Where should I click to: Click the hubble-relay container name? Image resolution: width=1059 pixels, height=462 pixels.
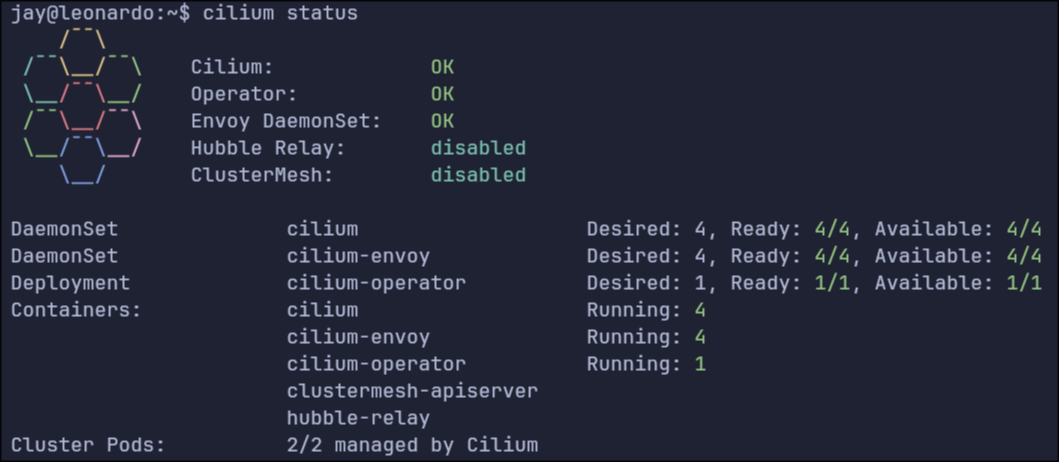(358, 418)
